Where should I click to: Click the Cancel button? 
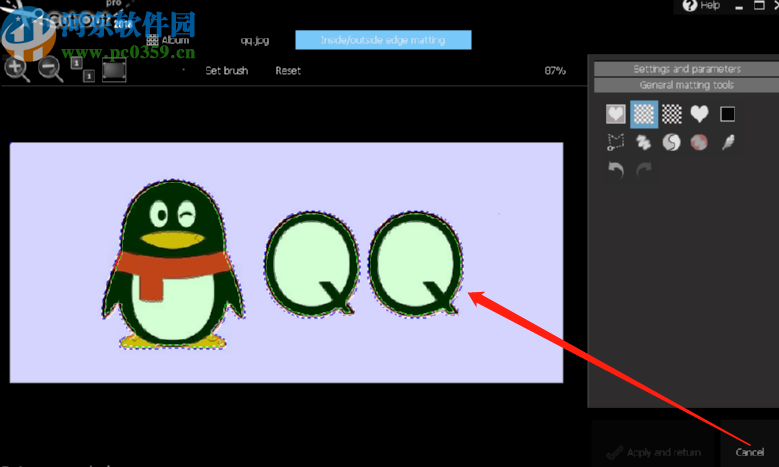750,452
